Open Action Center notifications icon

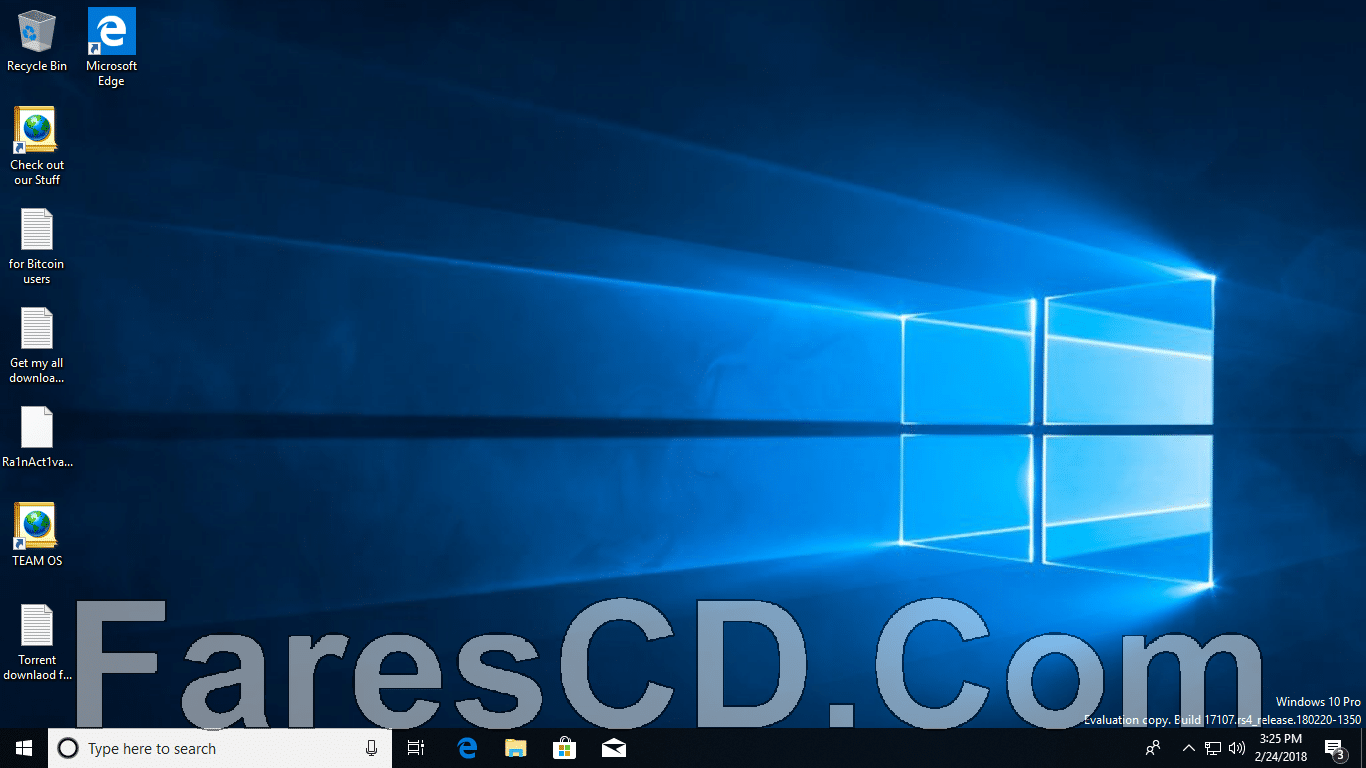(1334, 748)
